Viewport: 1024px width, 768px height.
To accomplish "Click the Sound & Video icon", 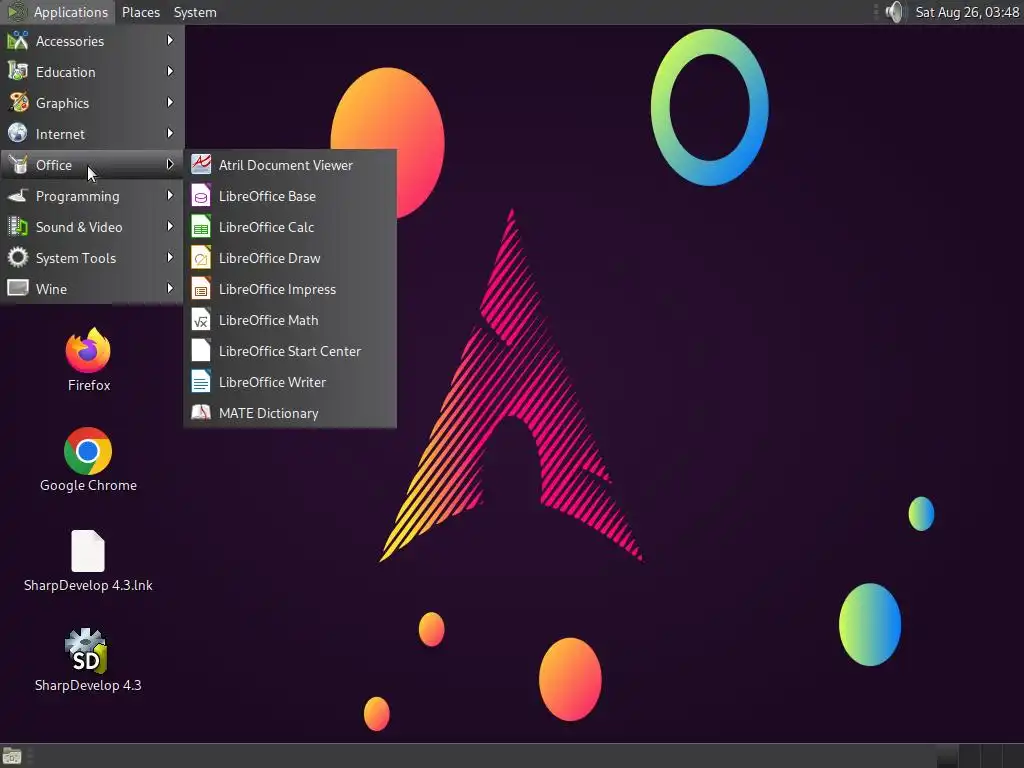I will pos(18,227).
